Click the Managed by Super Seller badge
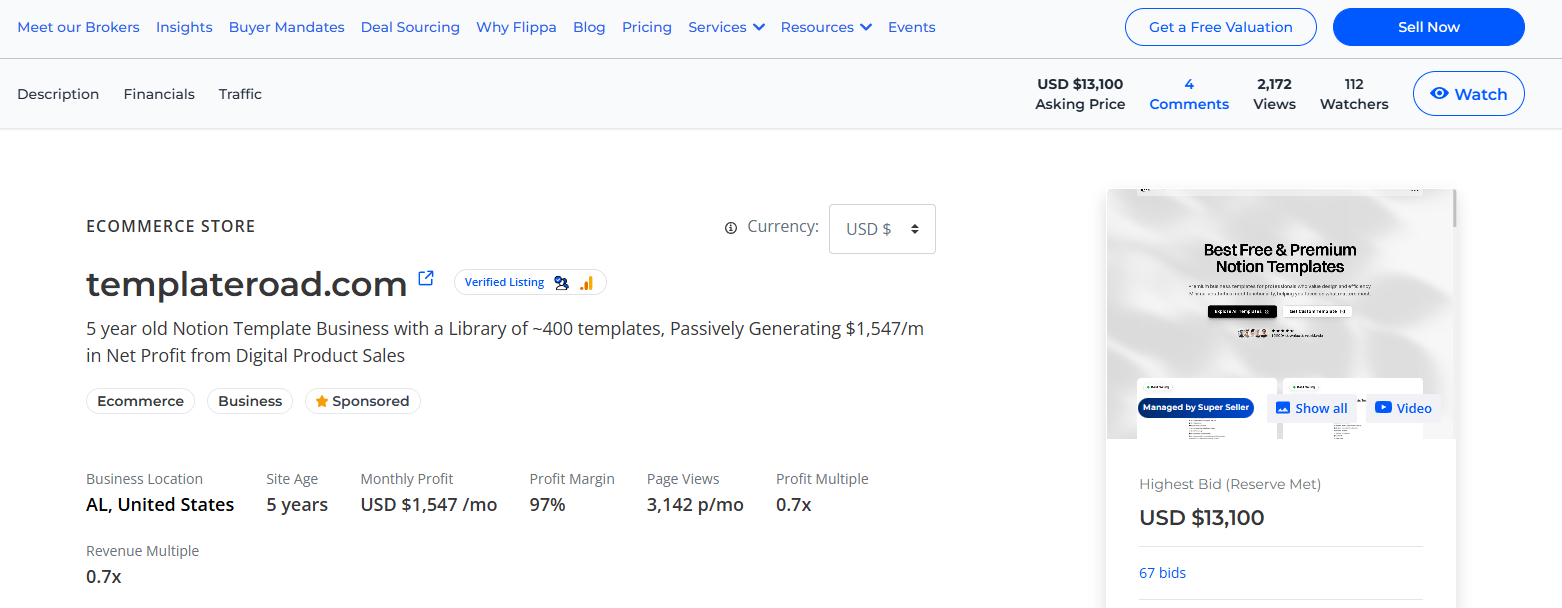Image resolution: width=1562 pixels, height=608 pixels. (x=1195, y=408)
